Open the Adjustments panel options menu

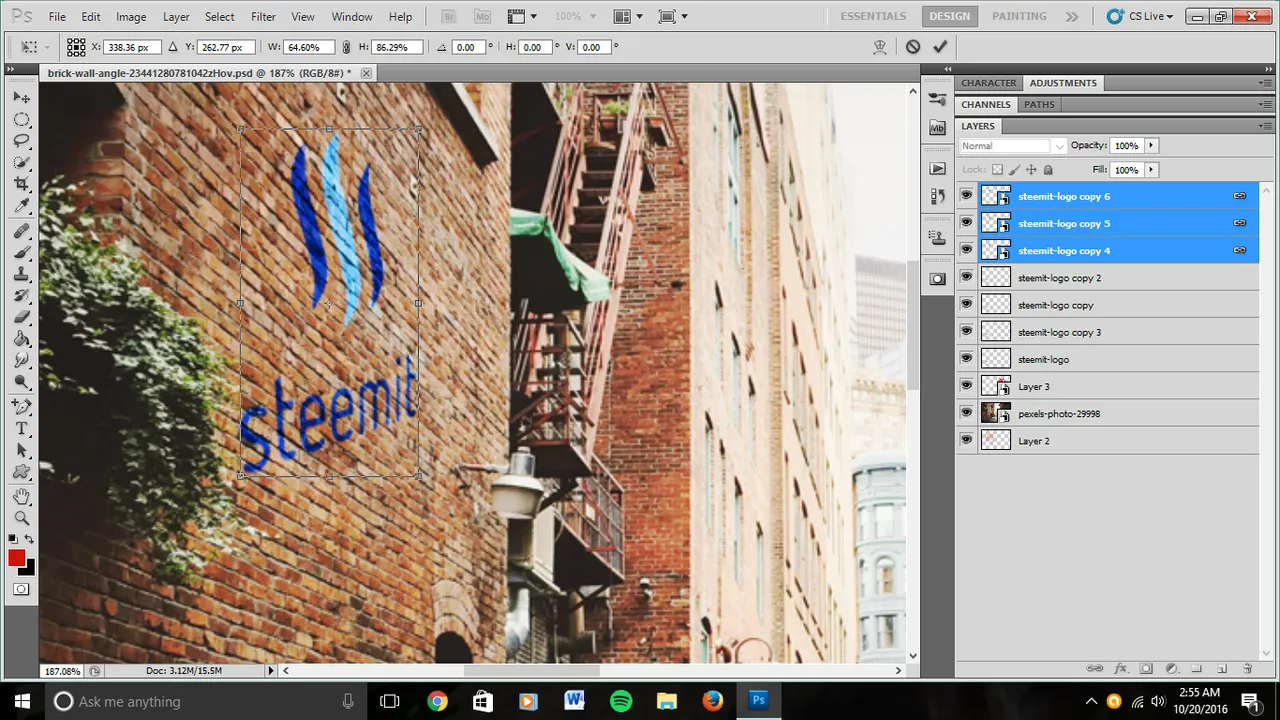(x=1265, y=83)
